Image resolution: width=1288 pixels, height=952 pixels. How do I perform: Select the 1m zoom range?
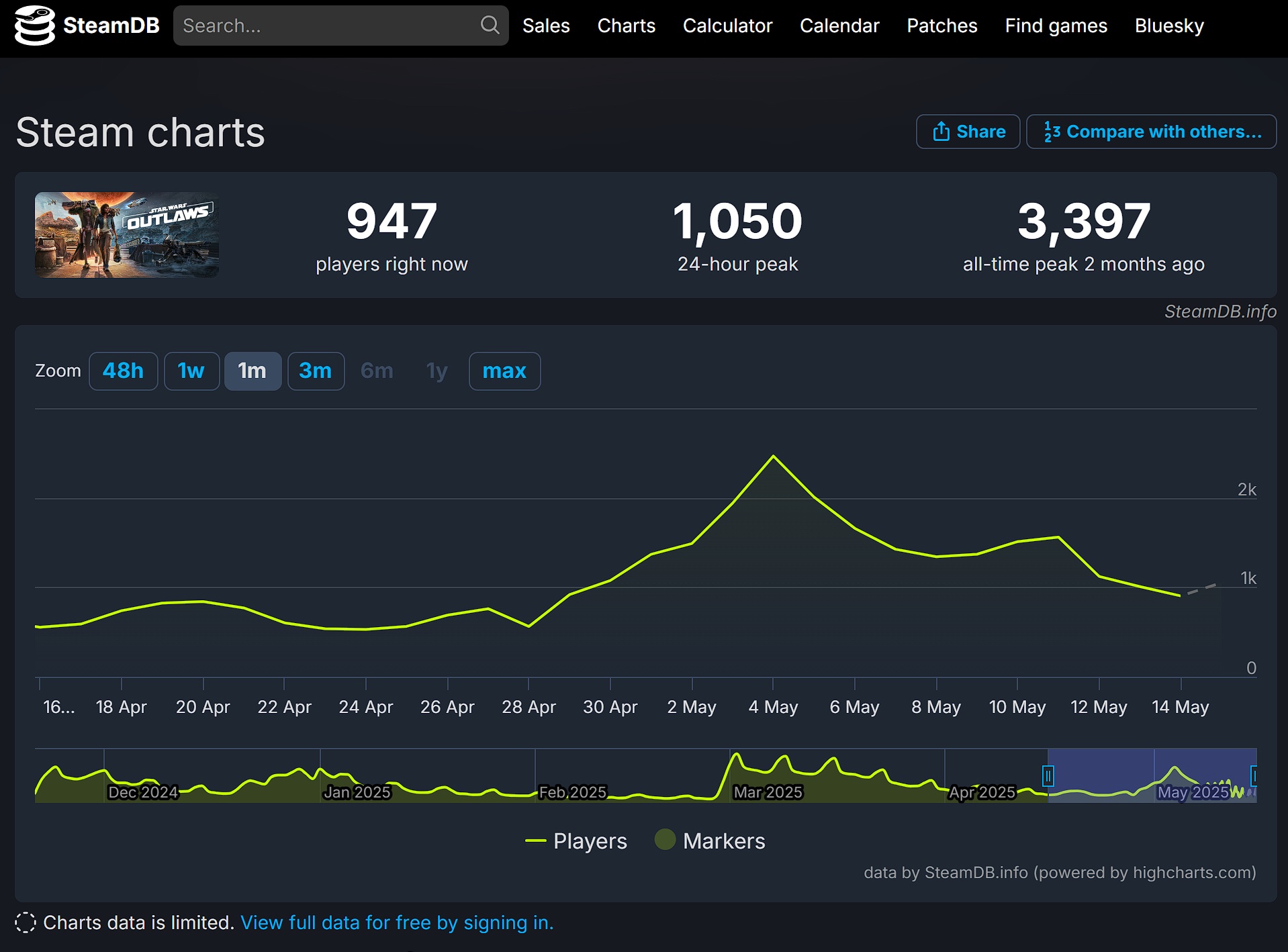click(252, 371)
